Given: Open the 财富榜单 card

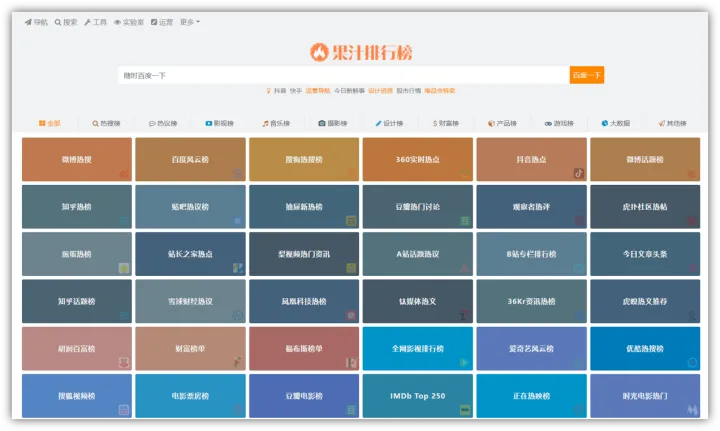Looking at the screenshot, I should (190, 348).
